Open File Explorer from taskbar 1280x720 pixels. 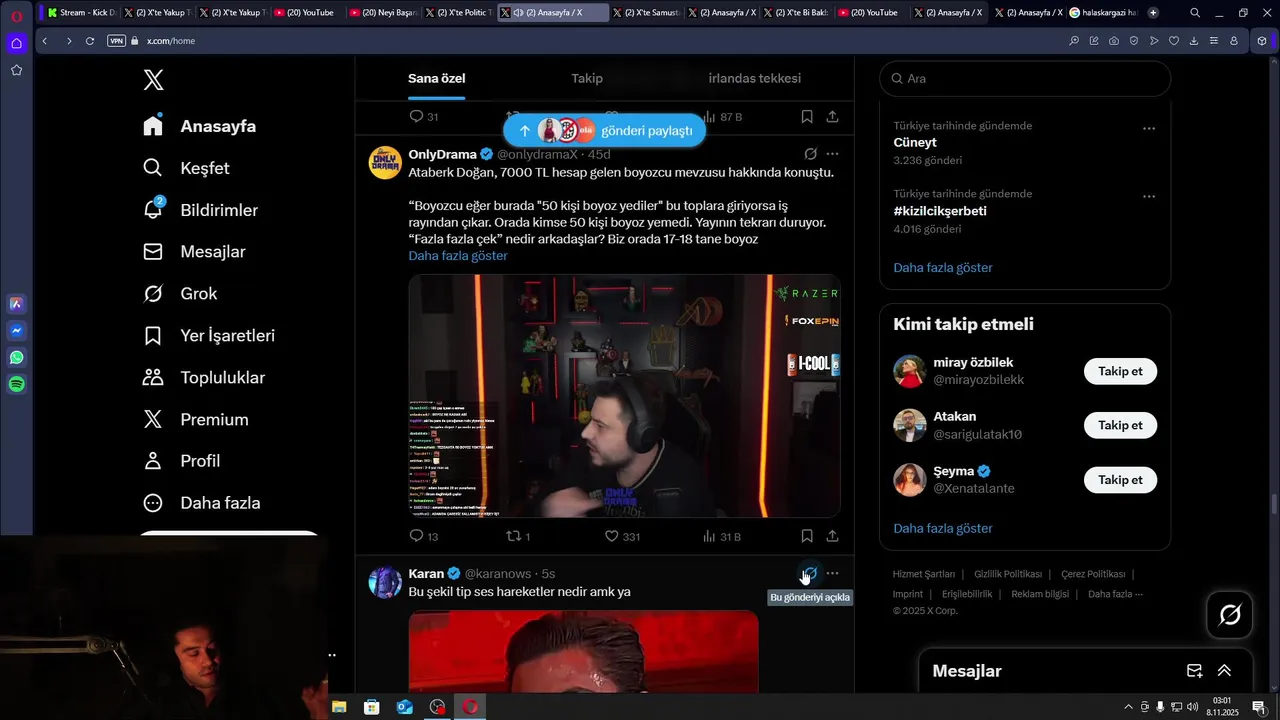point(339,707)
